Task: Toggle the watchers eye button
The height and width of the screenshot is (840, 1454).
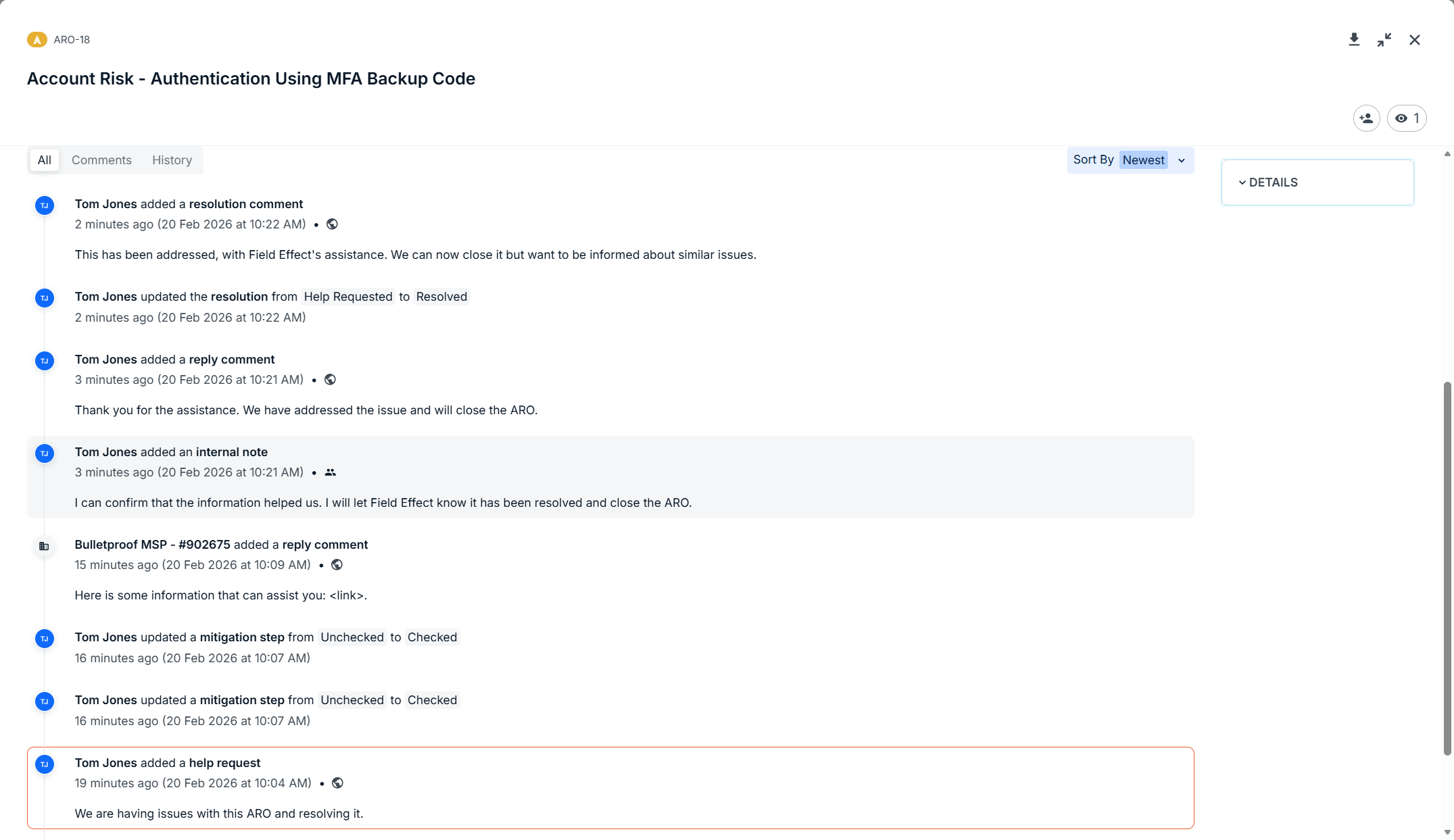Action: pos(1407,118)
